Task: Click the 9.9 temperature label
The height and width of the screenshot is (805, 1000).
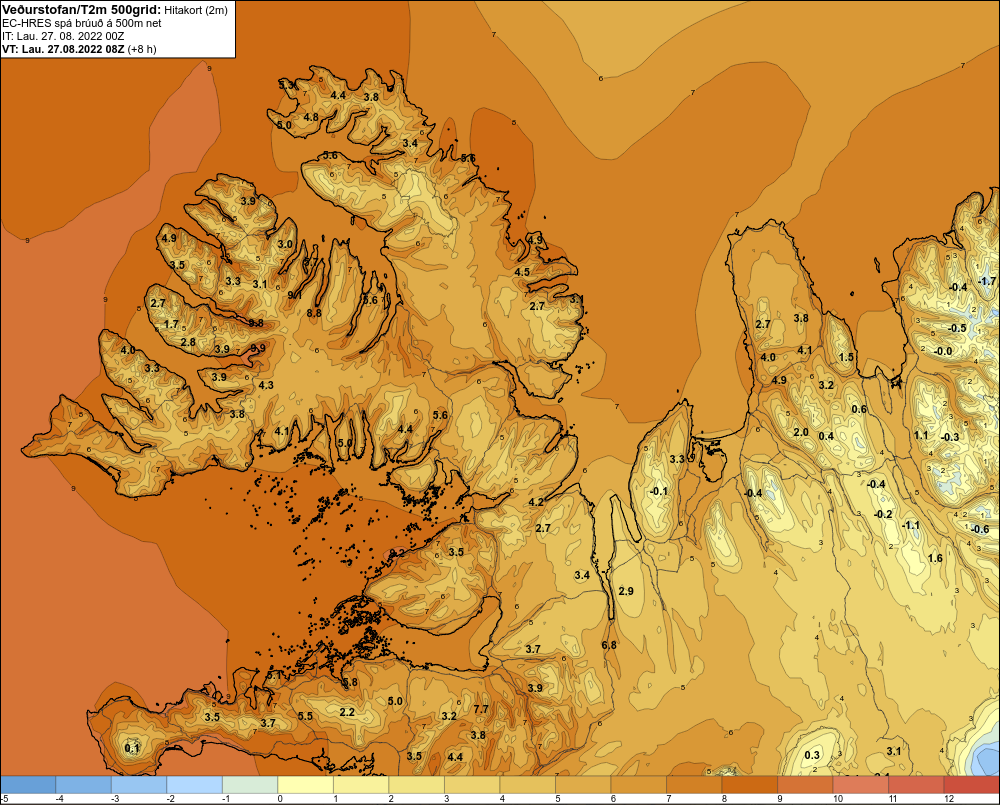Action: tap(258, 348)
